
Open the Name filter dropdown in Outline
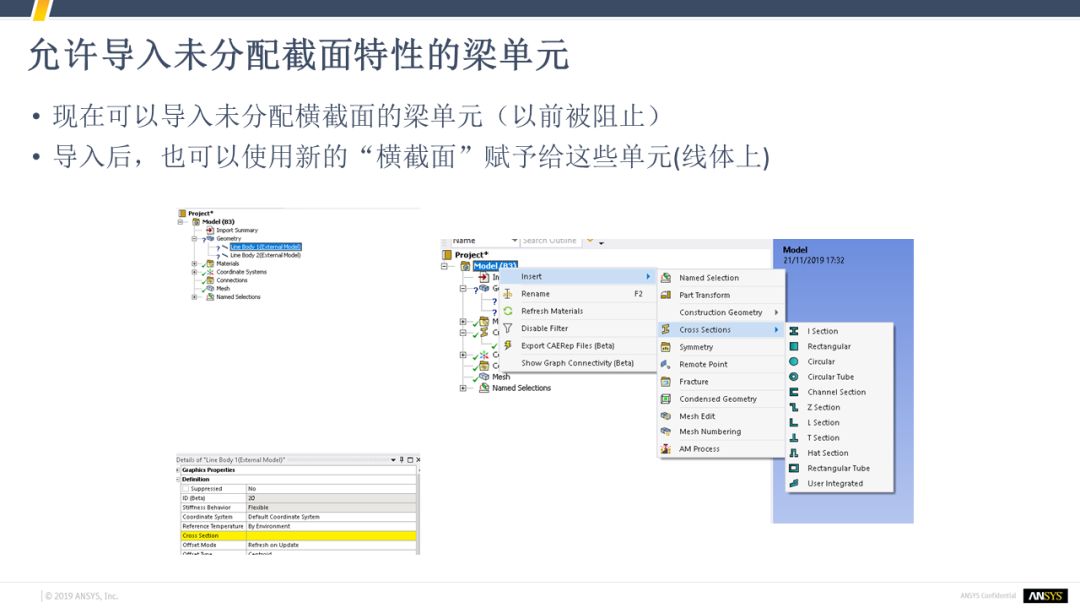pos(514,241)
